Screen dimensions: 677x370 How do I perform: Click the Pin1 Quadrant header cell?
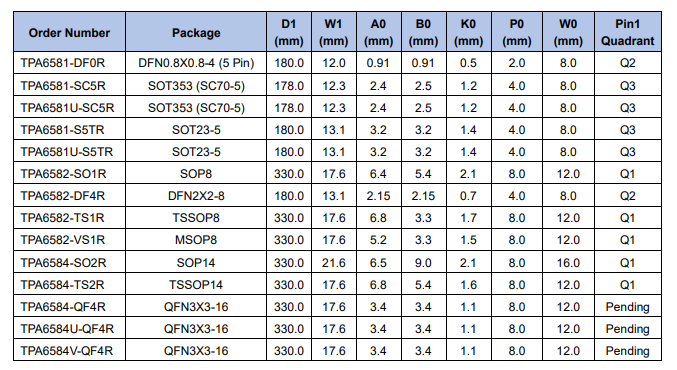(x=627, y=32)
